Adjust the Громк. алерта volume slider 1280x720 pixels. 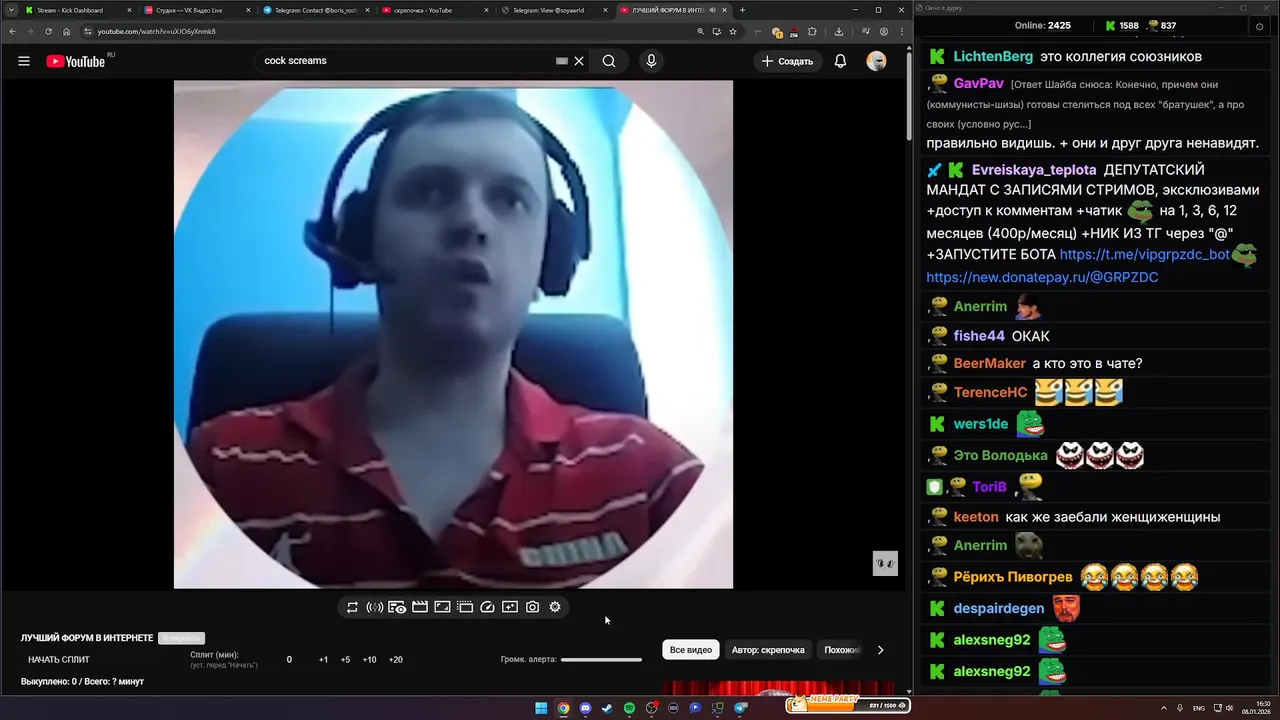click(601, 660)
